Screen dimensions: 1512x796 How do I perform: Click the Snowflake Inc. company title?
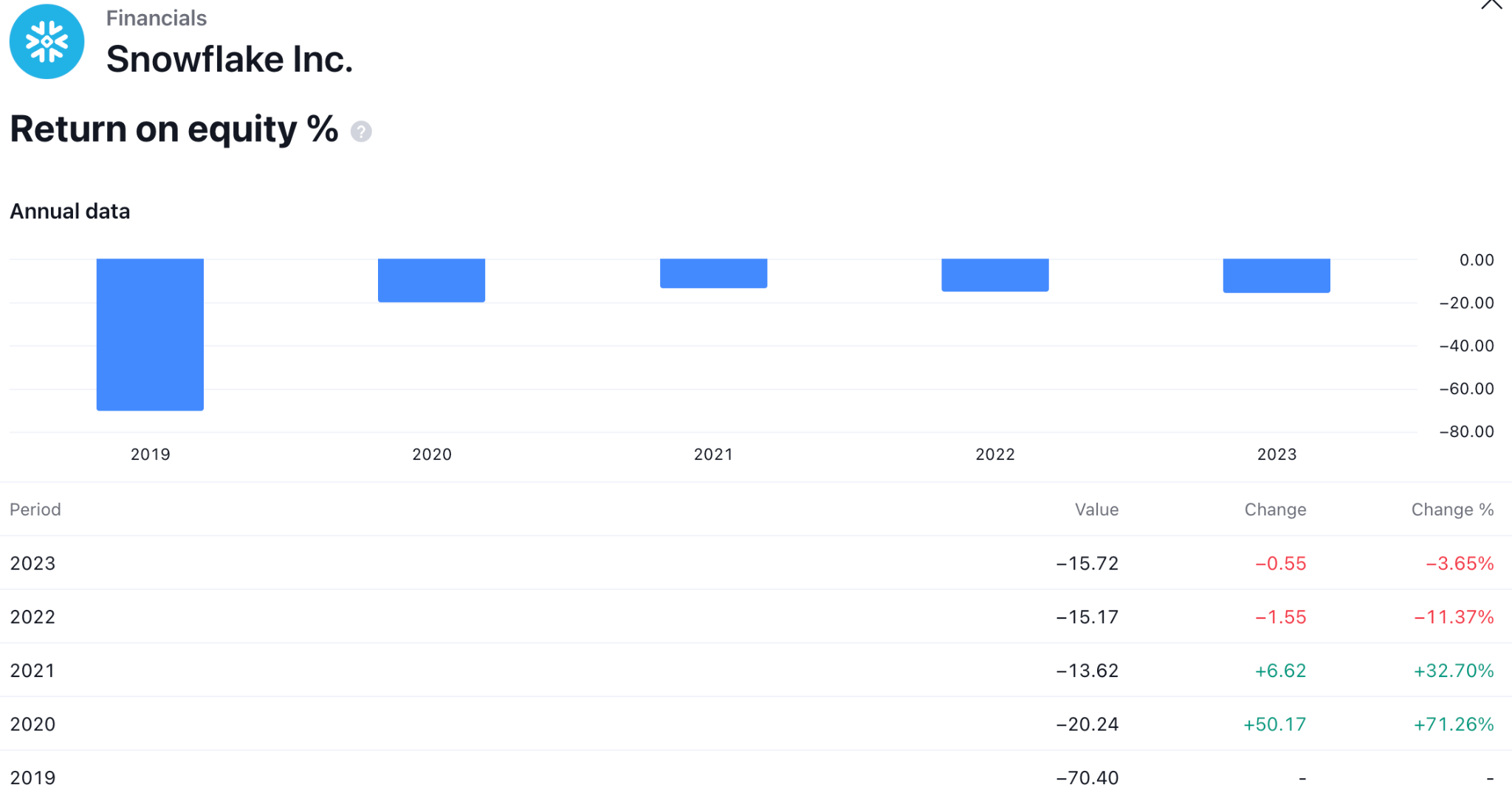click(230, 59)
